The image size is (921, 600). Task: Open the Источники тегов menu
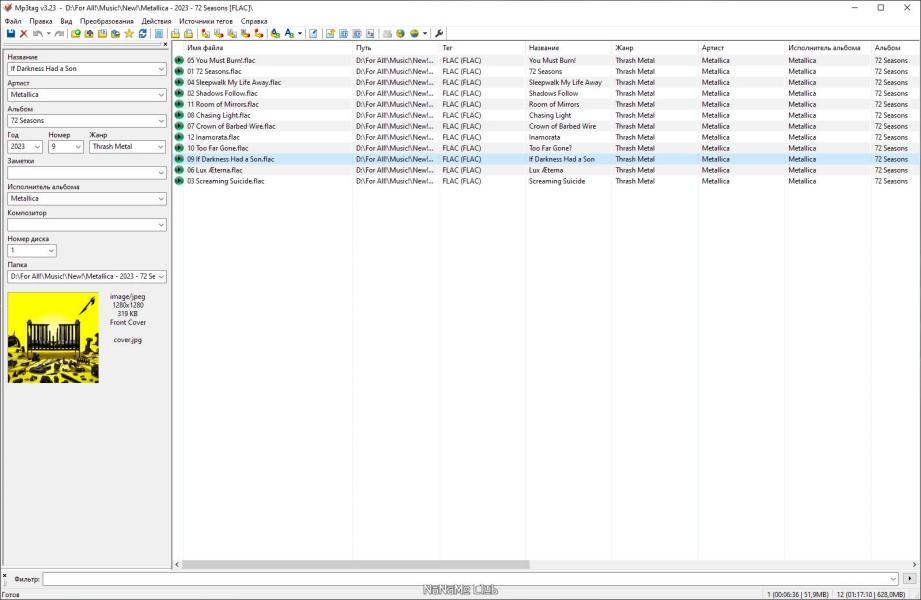(x=206, y=21)
